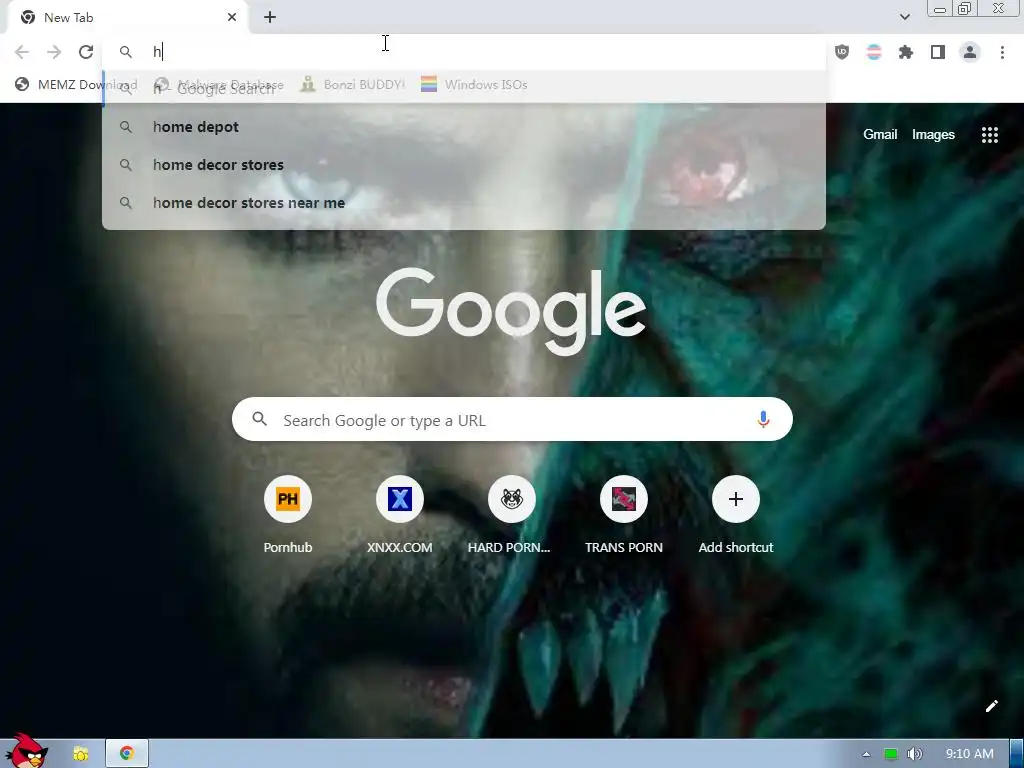Start voice search with the microphone icon

click(763, 419)
